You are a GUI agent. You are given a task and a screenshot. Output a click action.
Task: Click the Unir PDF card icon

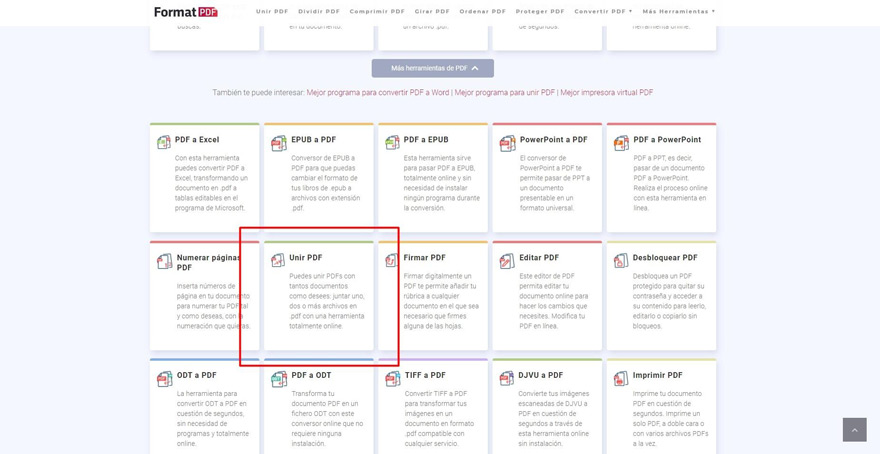278,260
